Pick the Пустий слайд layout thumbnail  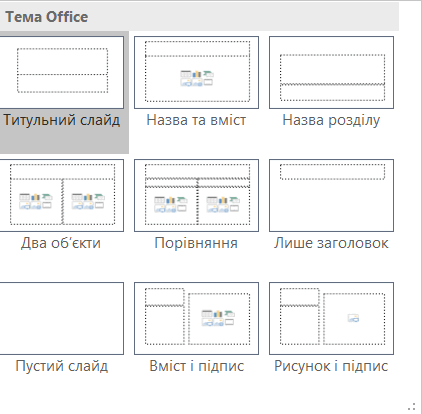coord(61,318)
